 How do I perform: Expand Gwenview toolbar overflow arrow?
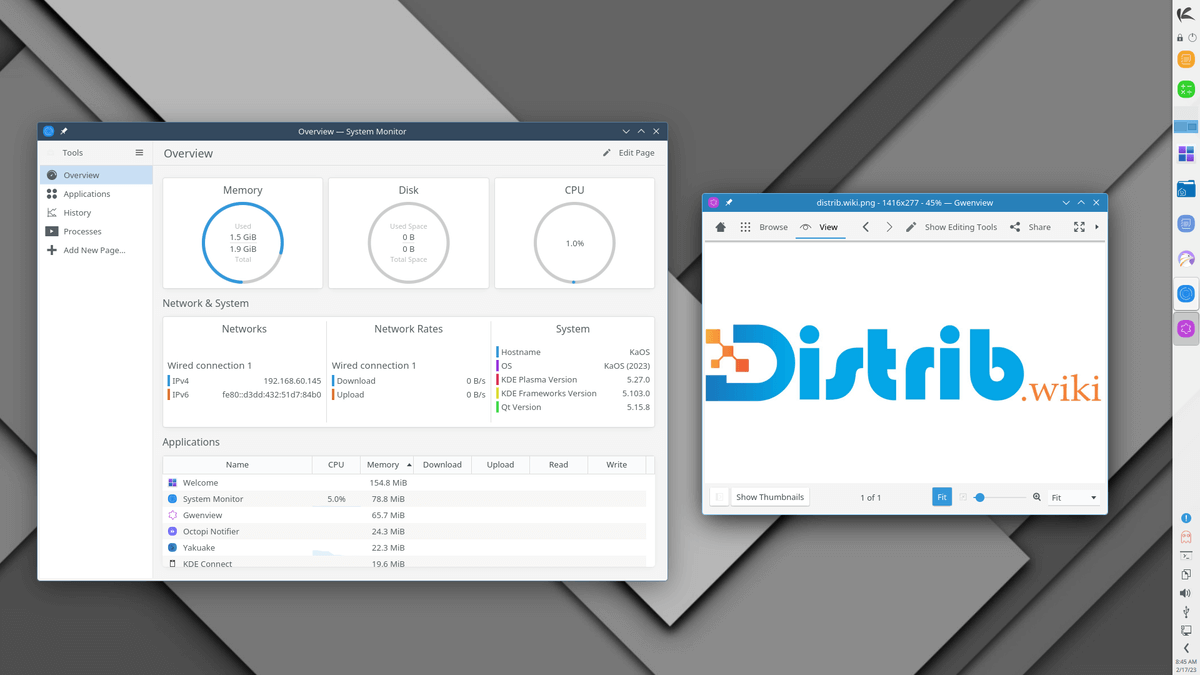tap(1097, 227)
